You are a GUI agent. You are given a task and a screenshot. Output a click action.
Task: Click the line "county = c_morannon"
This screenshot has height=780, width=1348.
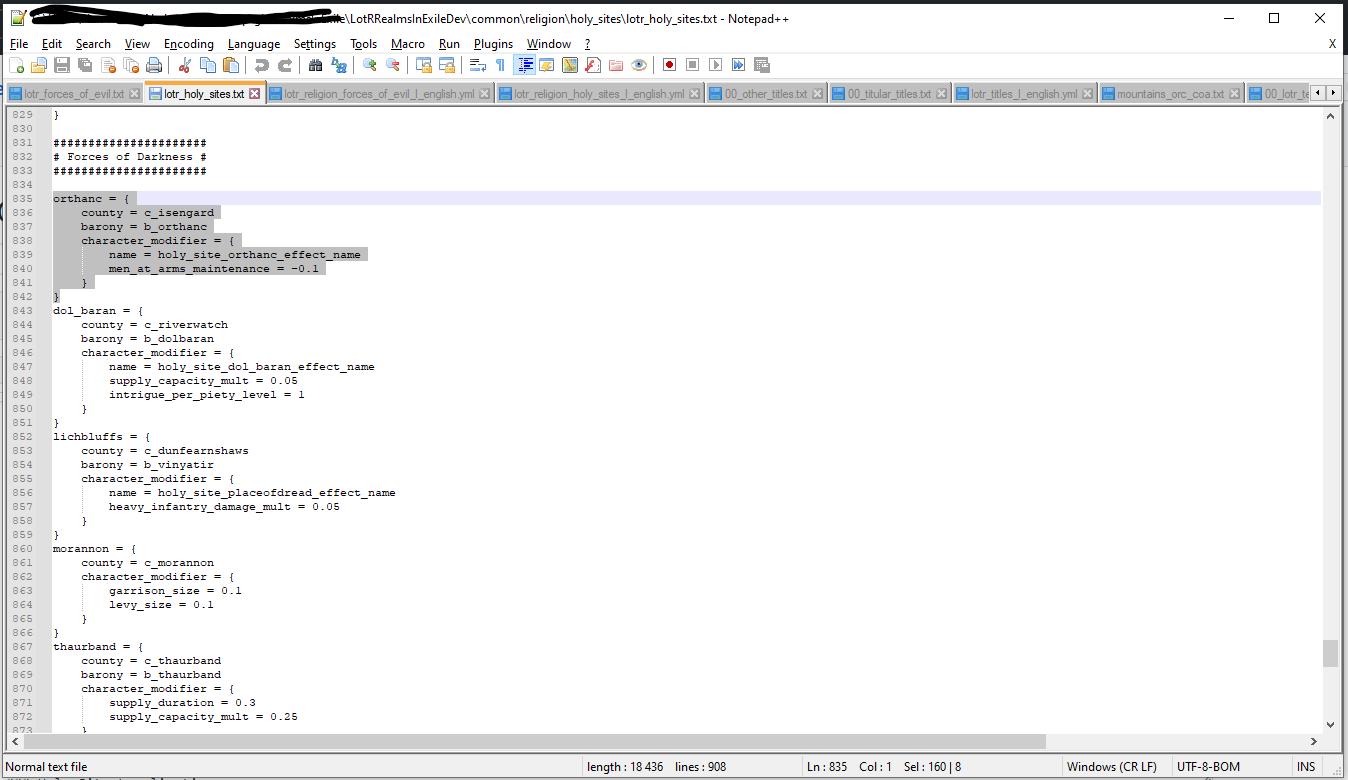(147, 563)
